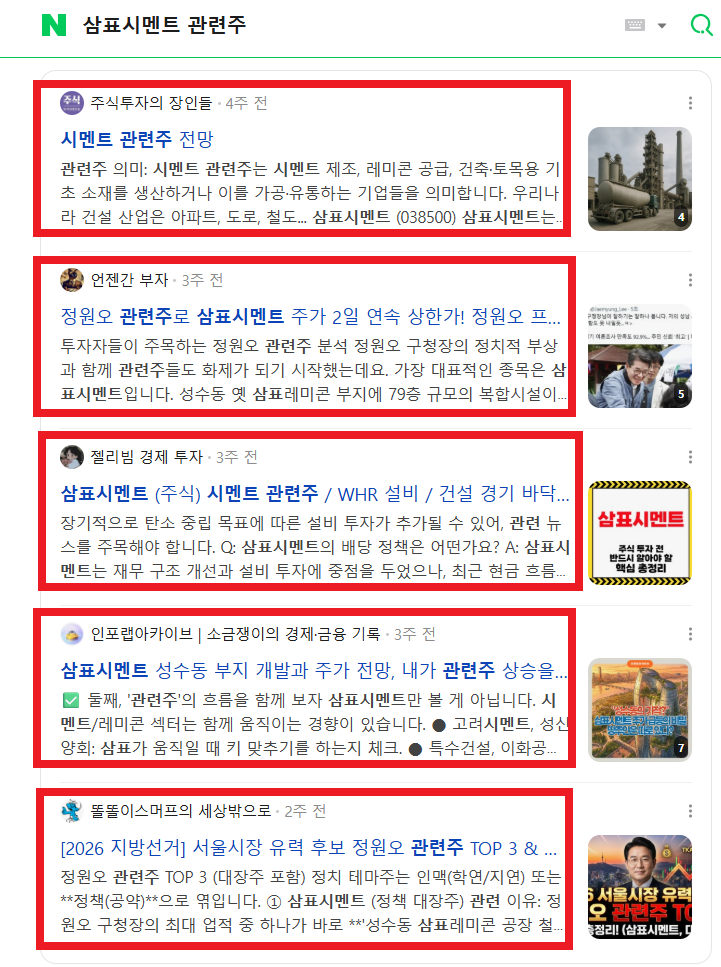Viewport: 721px width, 967px height.
Task: Click 주식투자의 장인들 profile avatar
Action: (x=72, y=103)
